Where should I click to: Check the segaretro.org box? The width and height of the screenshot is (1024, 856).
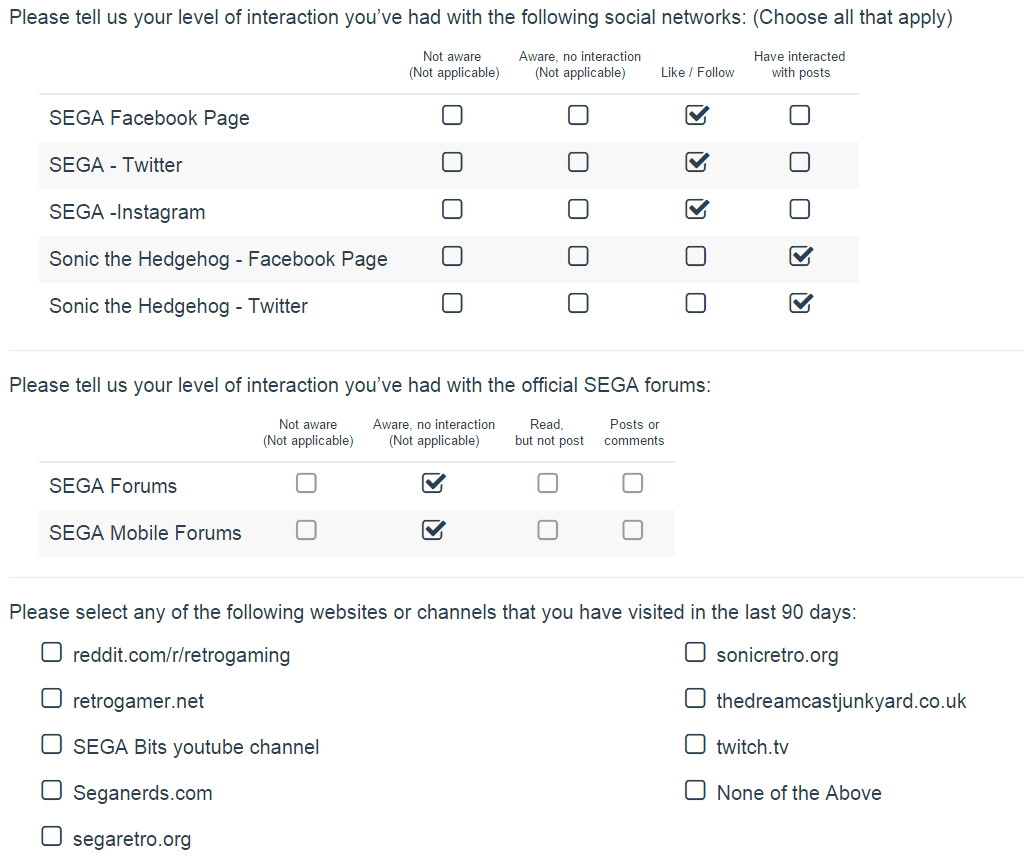coord(51,837)
